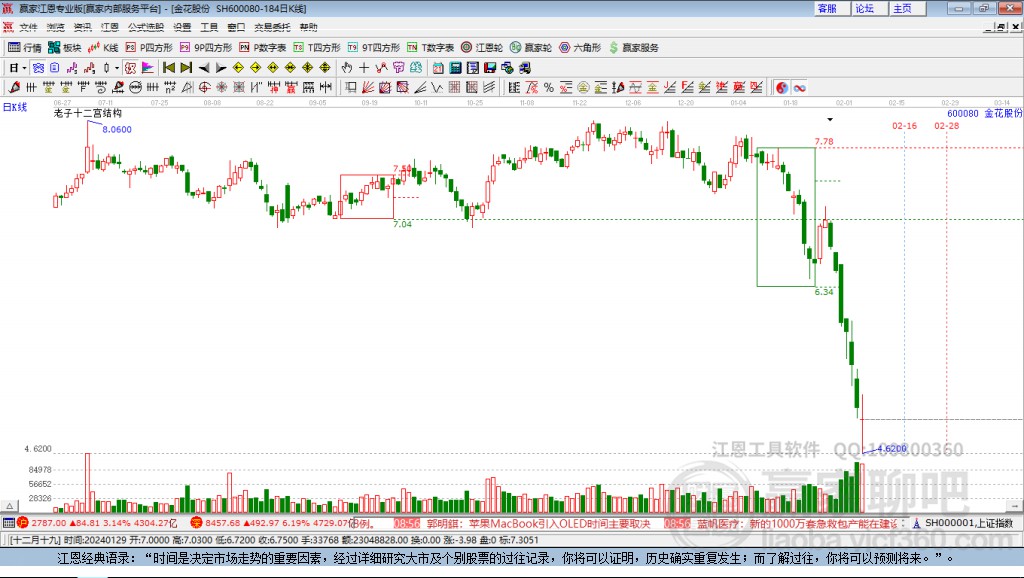The height and width of the screenshot is (578, 1024).
Task: Click the up-arrow expander at volume panel's left
Action: (9, 506)
